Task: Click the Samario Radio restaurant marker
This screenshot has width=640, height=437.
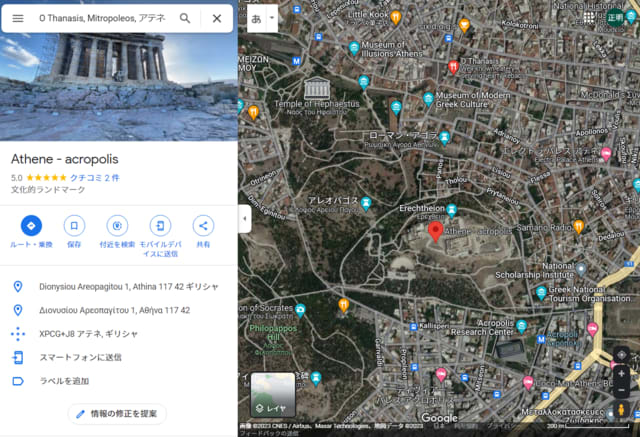Action: click(578, 226)
